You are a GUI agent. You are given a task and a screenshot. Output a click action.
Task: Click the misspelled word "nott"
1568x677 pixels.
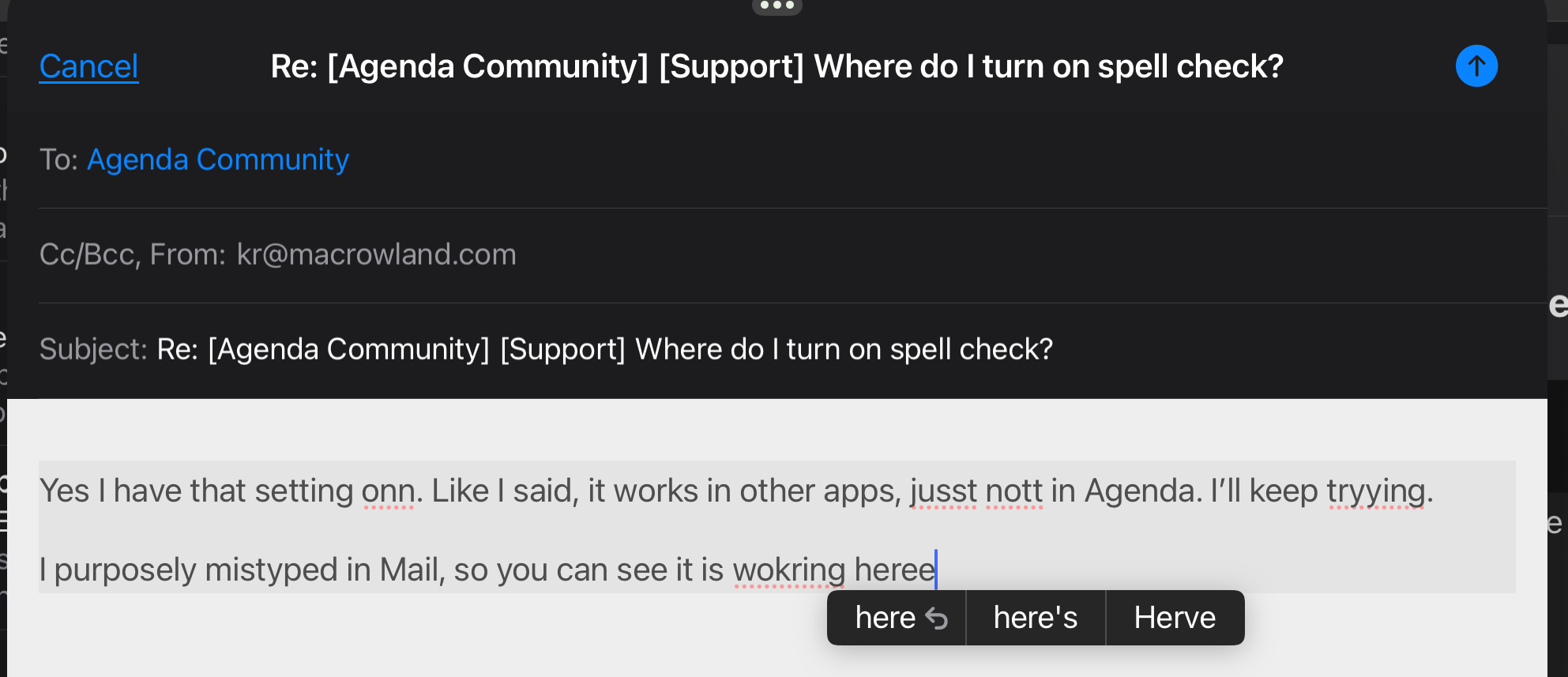(1014, 491)
